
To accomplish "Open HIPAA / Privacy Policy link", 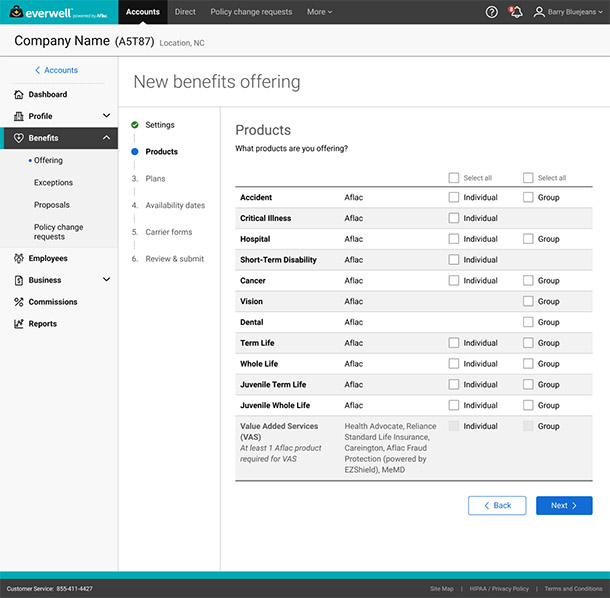I will pyautogui.click(x=499, y=589).
